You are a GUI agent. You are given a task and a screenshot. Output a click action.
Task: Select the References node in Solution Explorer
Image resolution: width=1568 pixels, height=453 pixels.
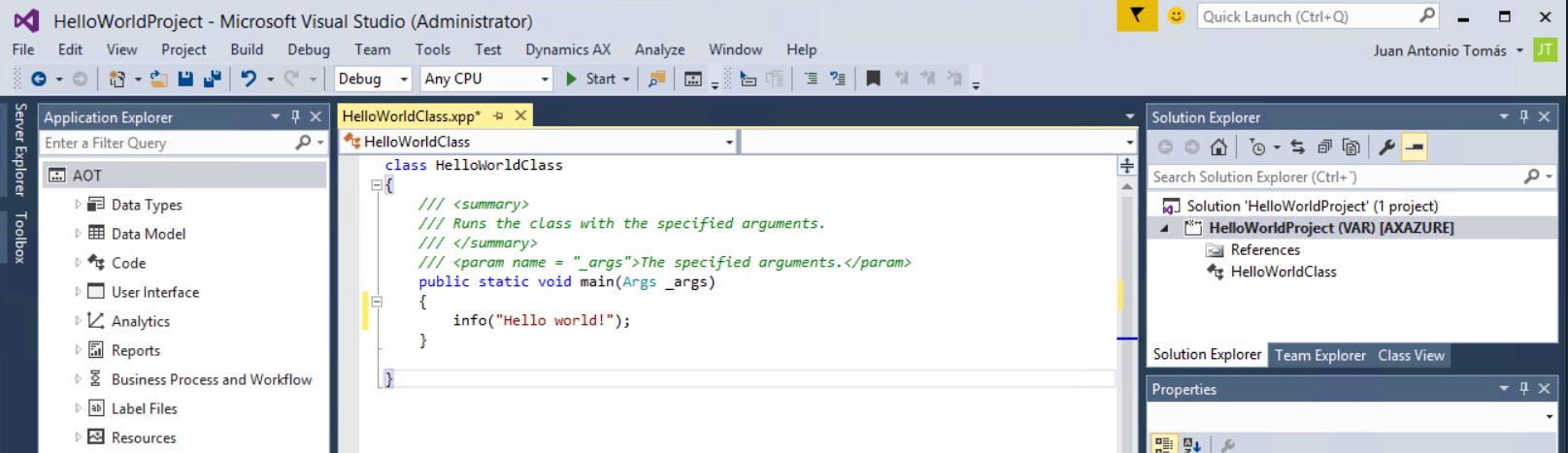1264,249
